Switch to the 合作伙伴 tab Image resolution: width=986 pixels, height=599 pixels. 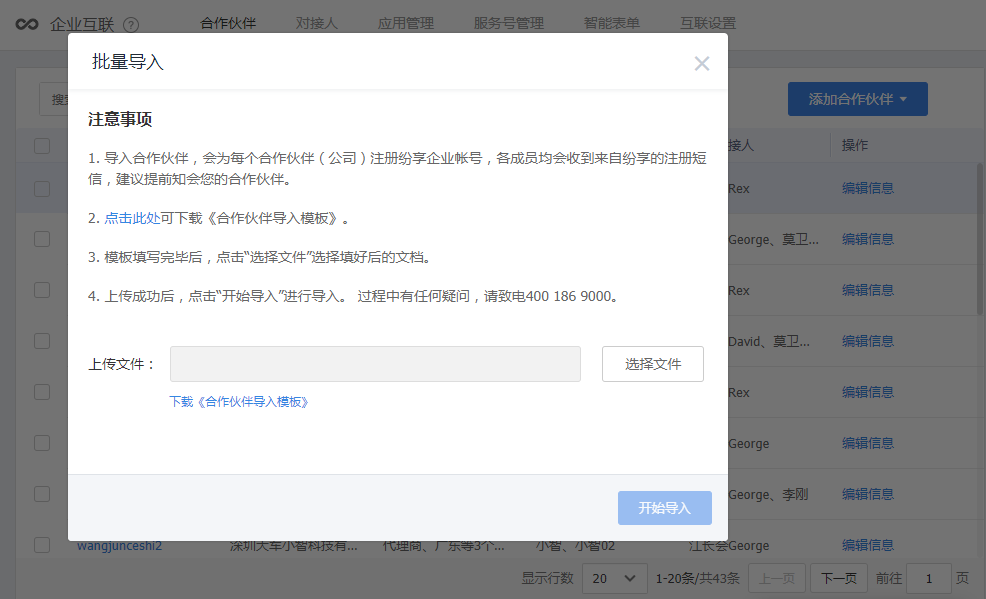pyautogui.click(x=228, y=23)
